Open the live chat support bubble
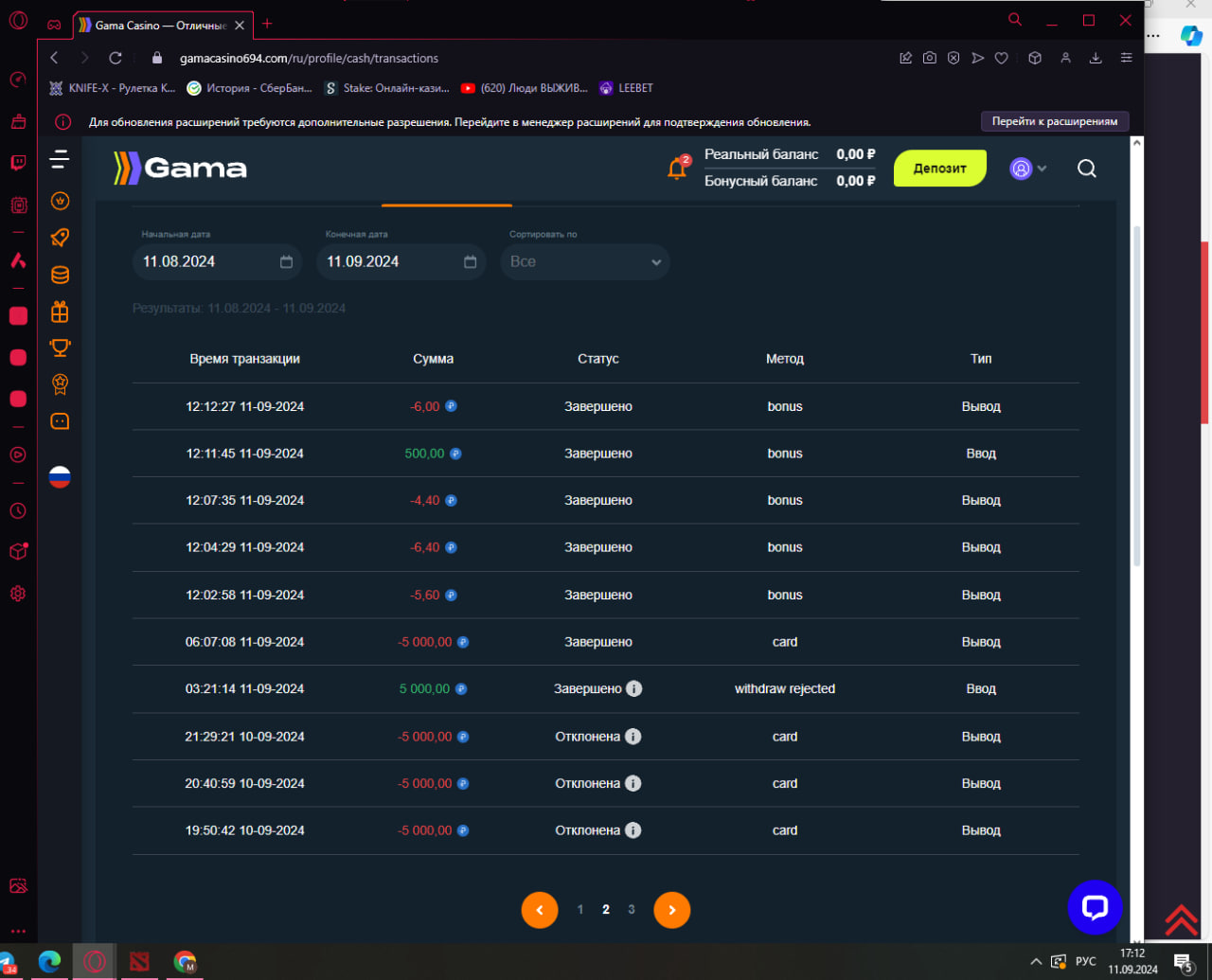1212x980 pixels. pos(1095,907)
